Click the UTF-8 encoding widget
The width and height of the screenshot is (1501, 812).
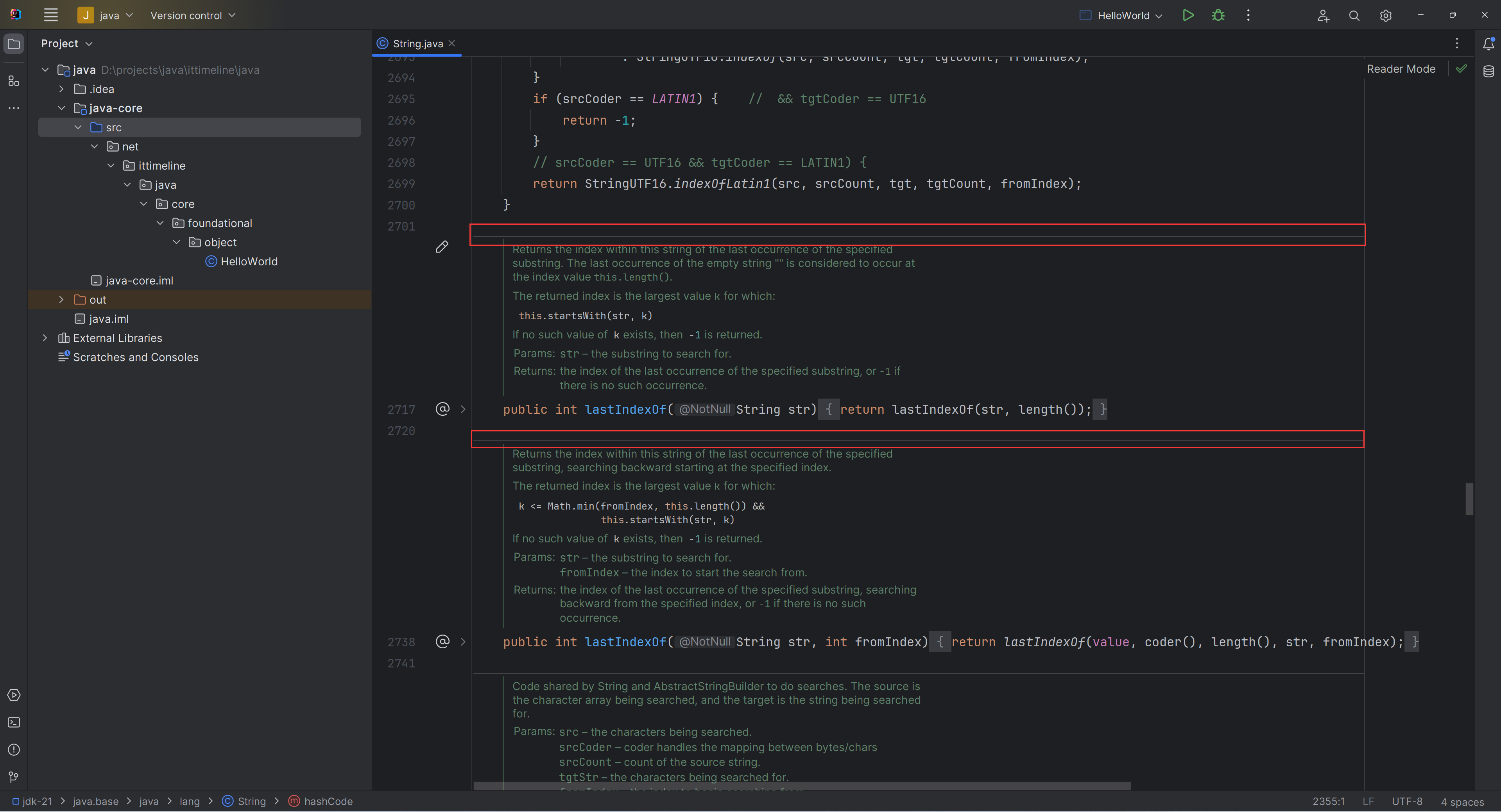(x=1407, y=801)
